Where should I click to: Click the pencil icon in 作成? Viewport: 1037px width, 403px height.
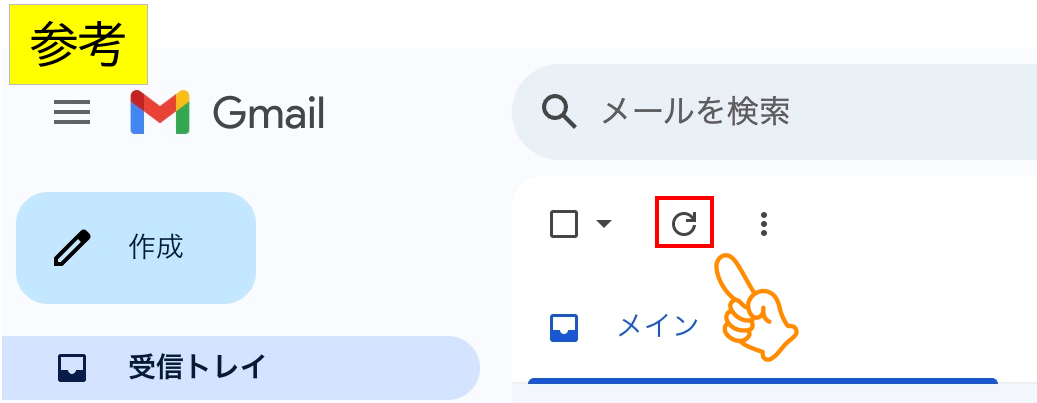click(73, 247)
